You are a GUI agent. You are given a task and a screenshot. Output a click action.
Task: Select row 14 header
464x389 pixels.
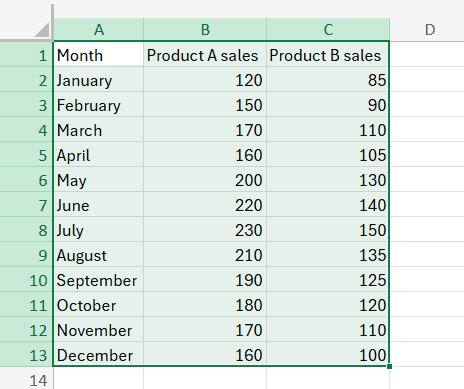pos(26,378)
